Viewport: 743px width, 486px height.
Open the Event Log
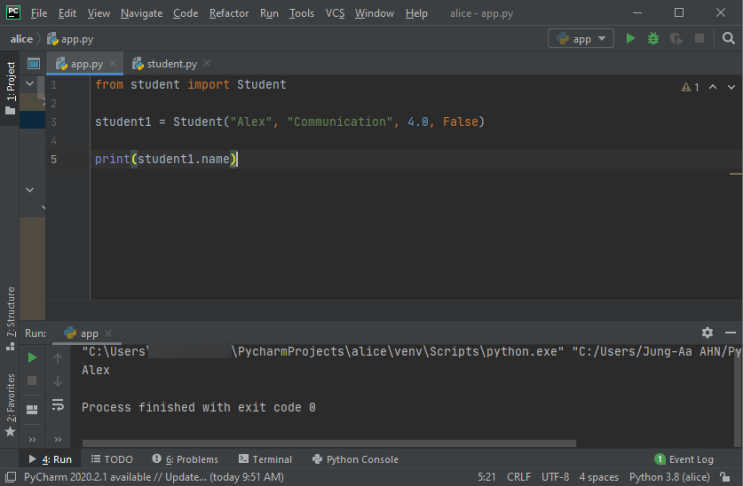click(684, 459)
